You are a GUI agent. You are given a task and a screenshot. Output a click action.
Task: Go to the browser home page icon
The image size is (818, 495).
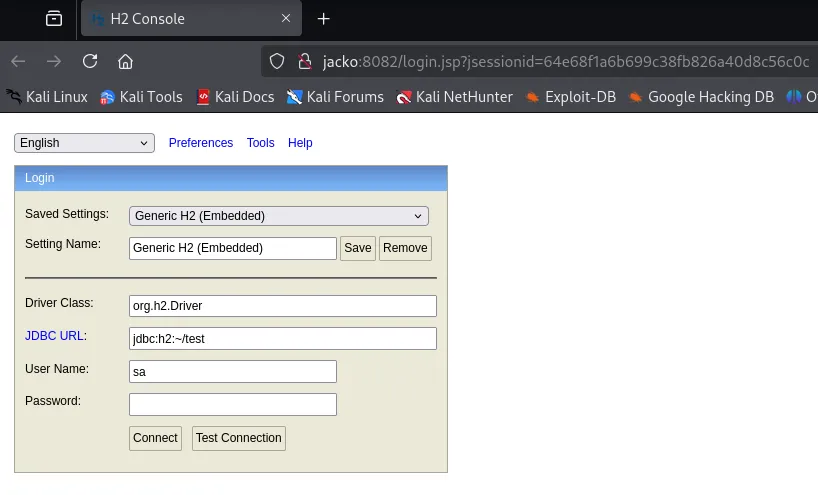(x=125, y=62)
